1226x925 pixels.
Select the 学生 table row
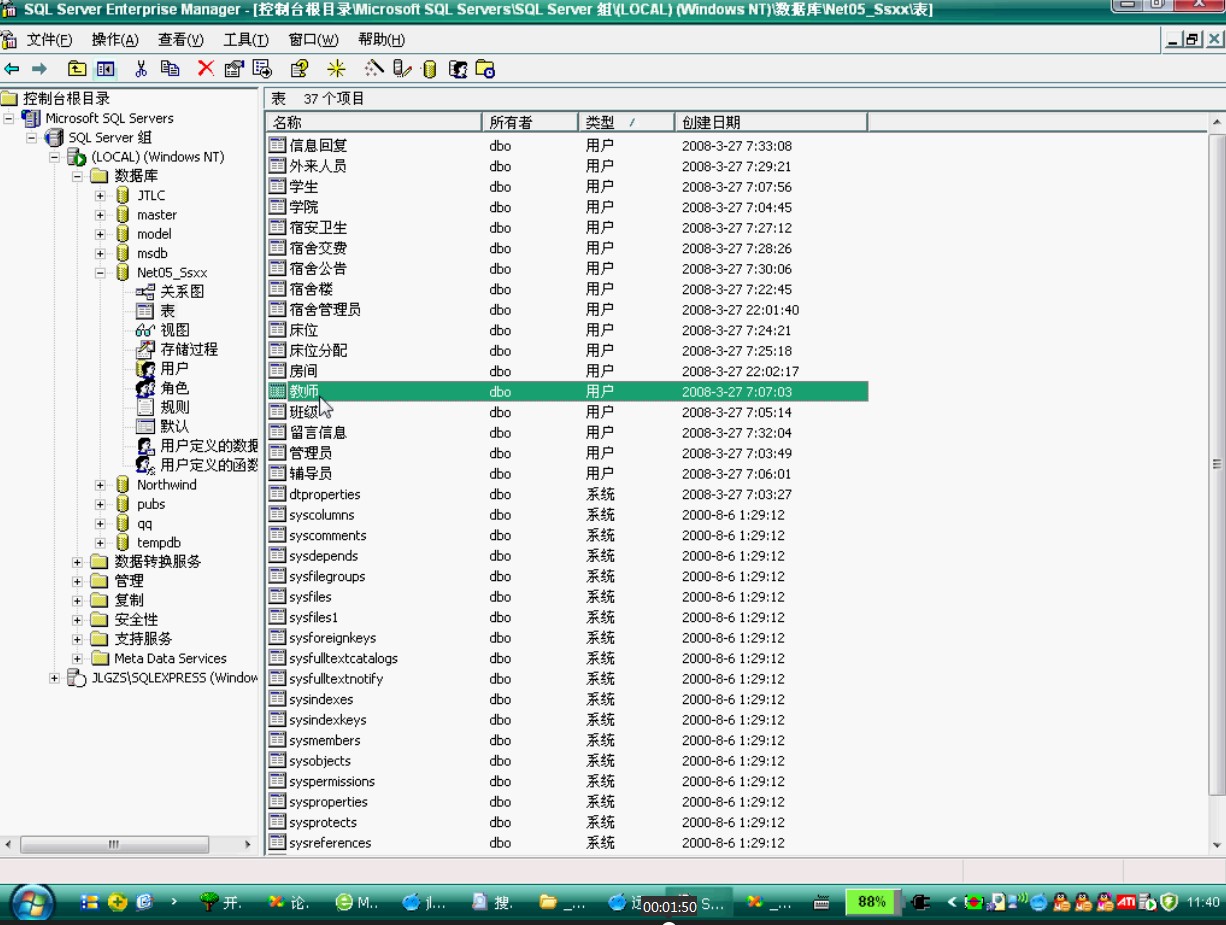coord(567,187)
